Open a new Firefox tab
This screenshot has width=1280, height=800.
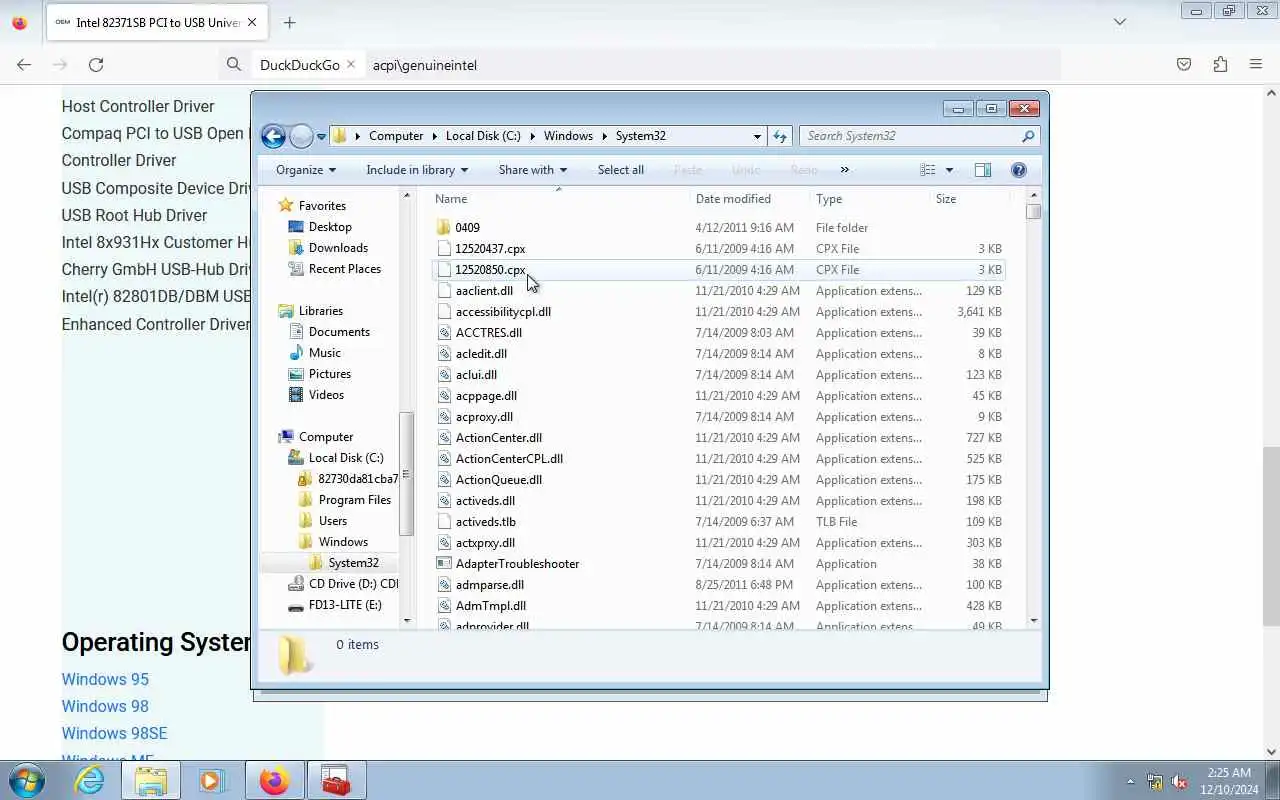(289, 22)
